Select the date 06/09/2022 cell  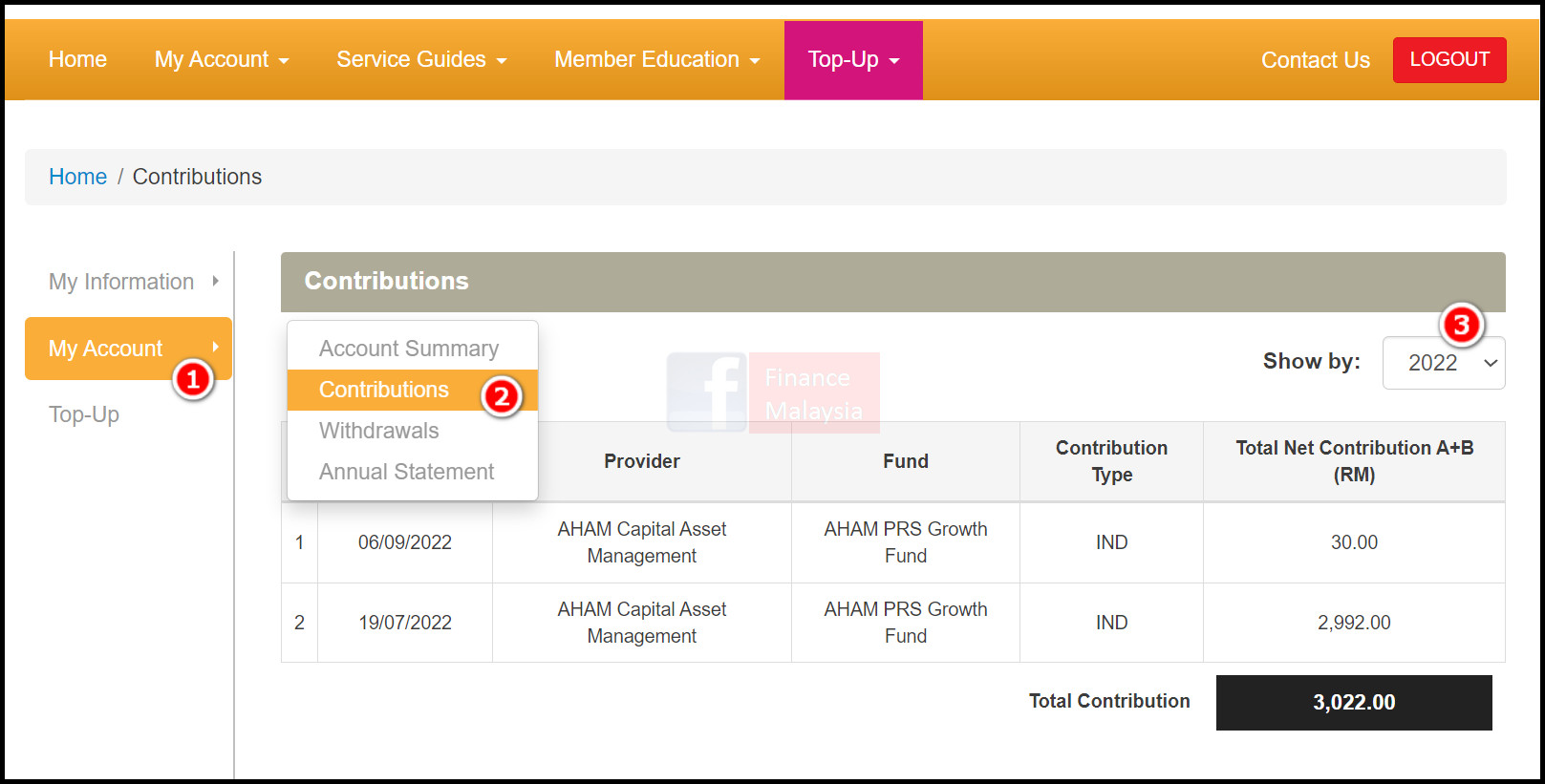[x=405, y=542]
